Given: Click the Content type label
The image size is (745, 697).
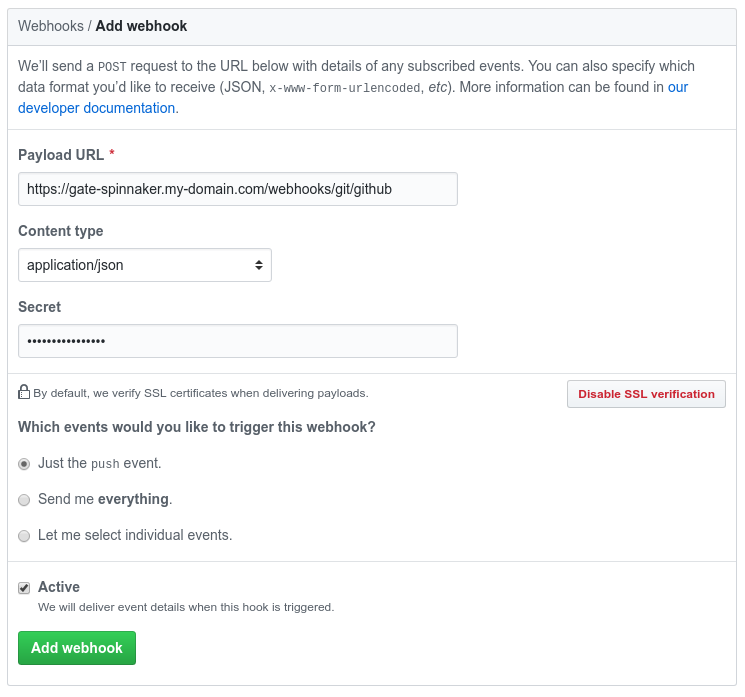Looking at the screenshot, I should 61,231.
